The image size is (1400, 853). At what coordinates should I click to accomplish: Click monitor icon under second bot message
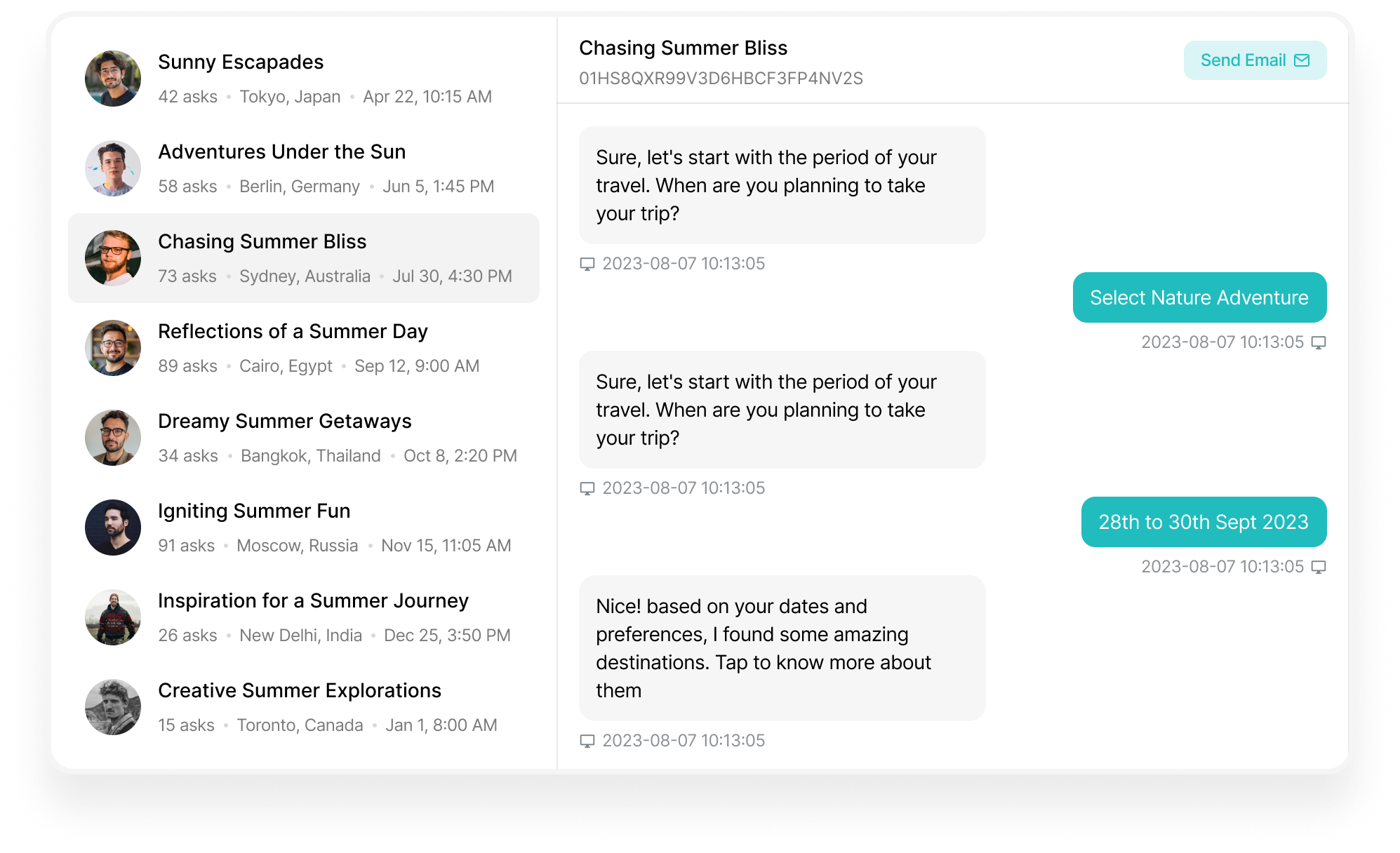click(x=587, y=488)
